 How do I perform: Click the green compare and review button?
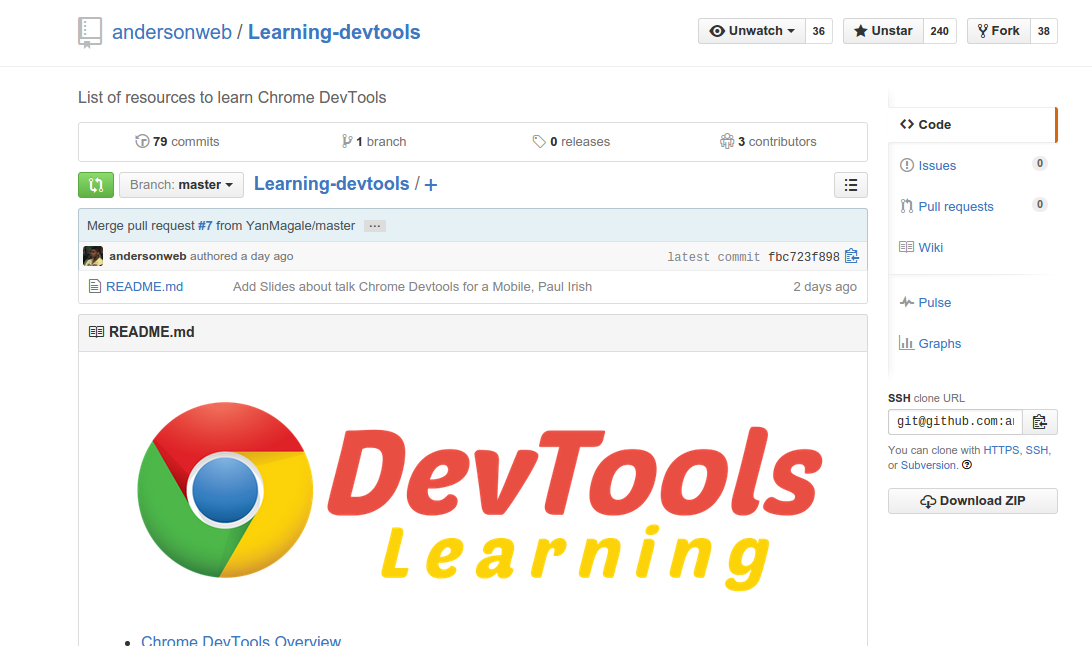[96, 185]
